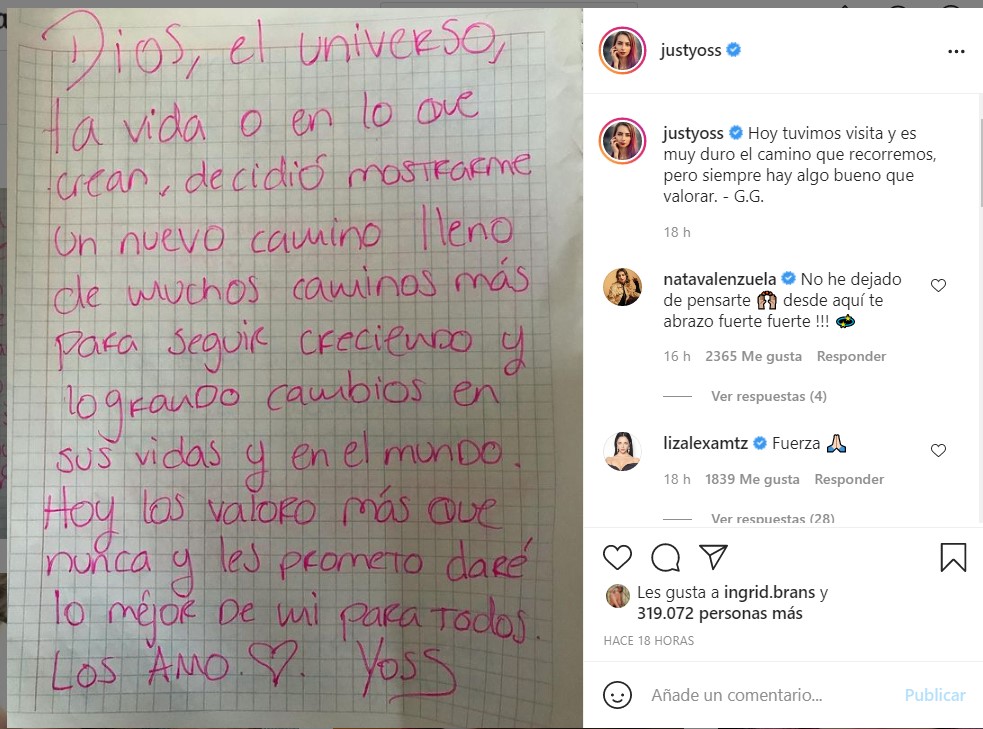Open the emoji picker smiley icon
This screenshot has width=983, height=729.
(617, 695)
